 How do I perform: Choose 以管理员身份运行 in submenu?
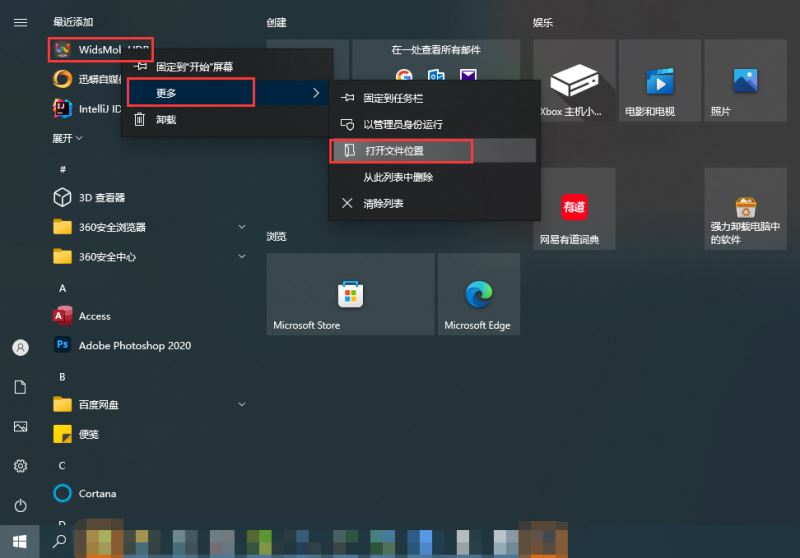tap(434, 124)
